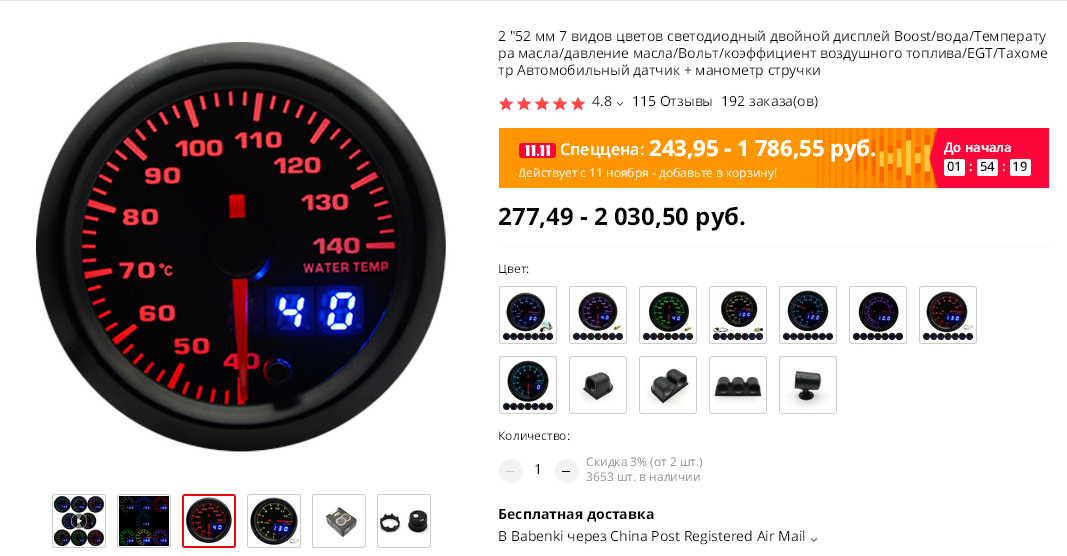Decrease quantity with the minus button
The width and height of the screenshot is (1067, 556).
(x=510, y=470)
